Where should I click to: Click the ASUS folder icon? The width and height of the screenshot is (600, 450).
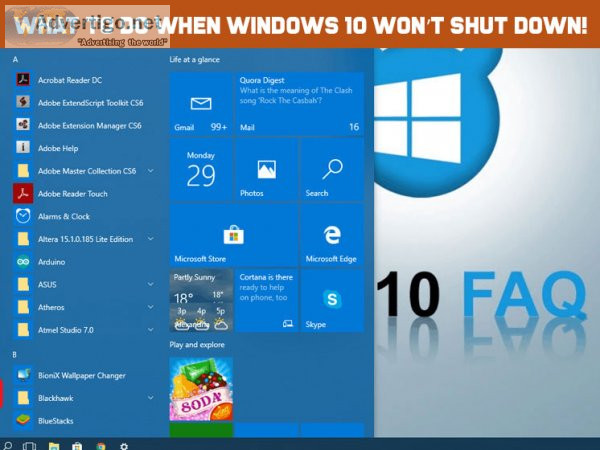(23, 284)
